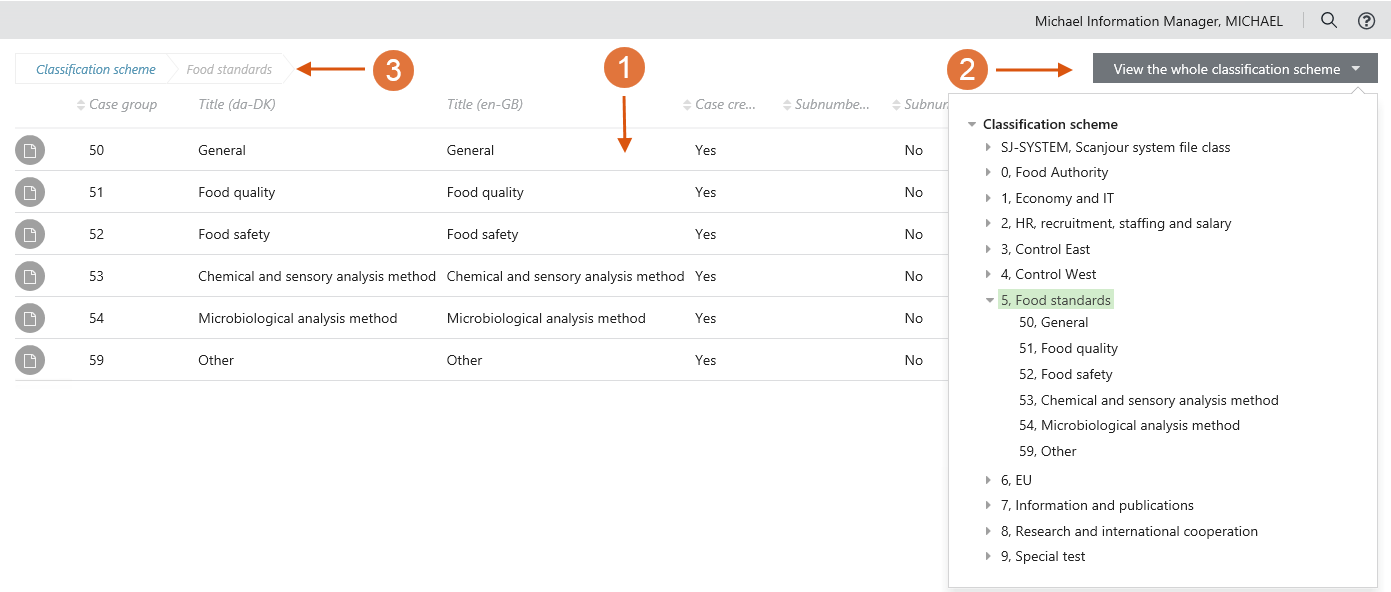This screenshot has width=1391, height=592.
Task: Click the search magnifier icon
Action: [1329, 20]
